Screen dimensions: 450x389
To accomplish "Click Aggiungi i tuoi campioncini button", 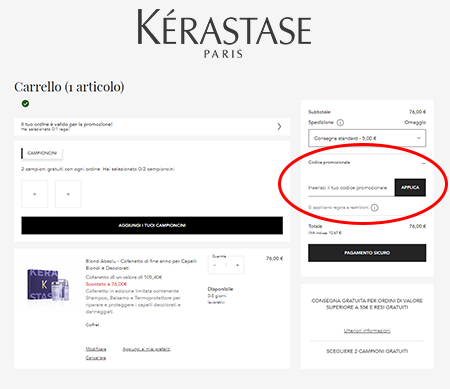I will 152,225.
